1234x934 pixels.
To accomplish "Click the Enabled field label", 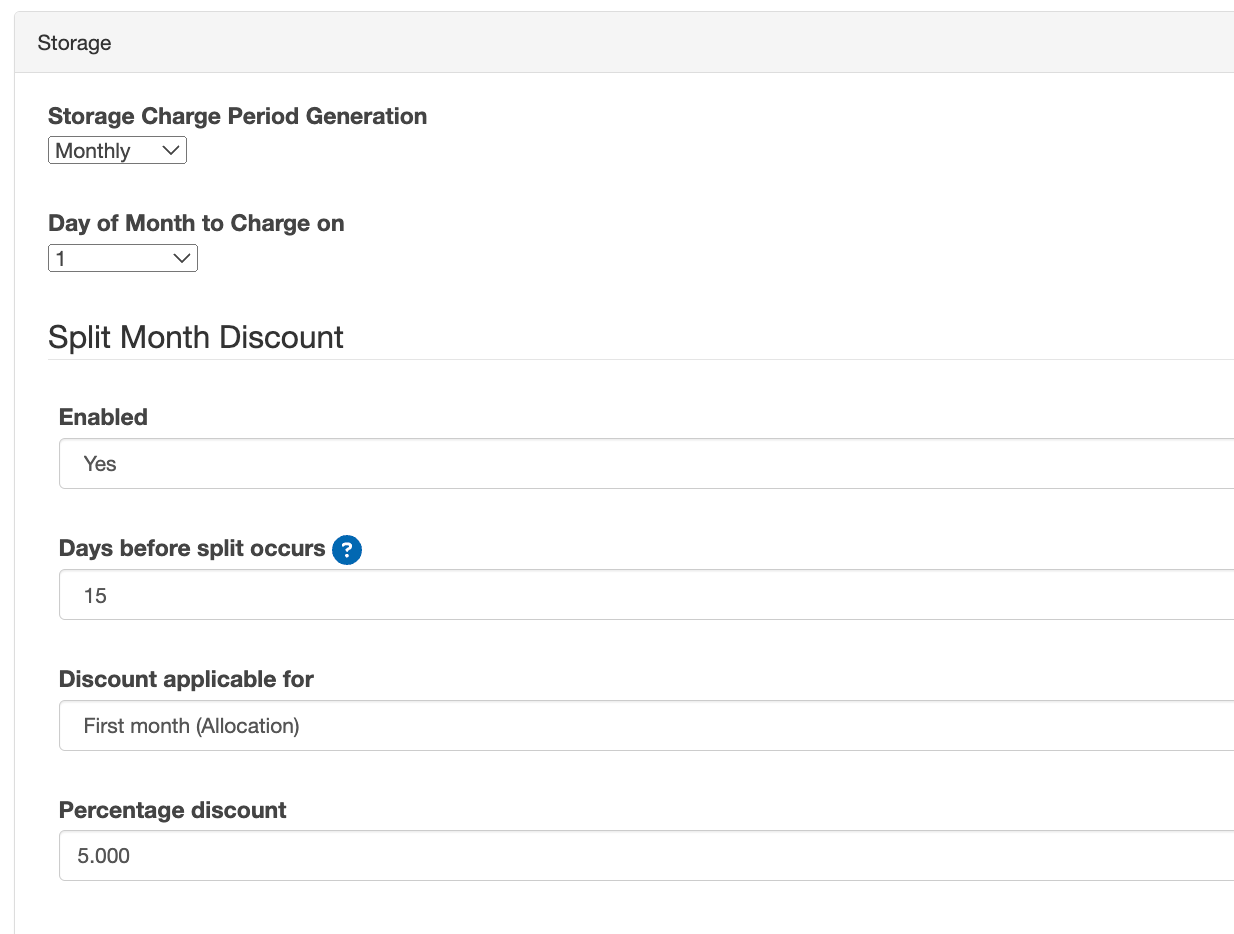I will pos(103,417).
